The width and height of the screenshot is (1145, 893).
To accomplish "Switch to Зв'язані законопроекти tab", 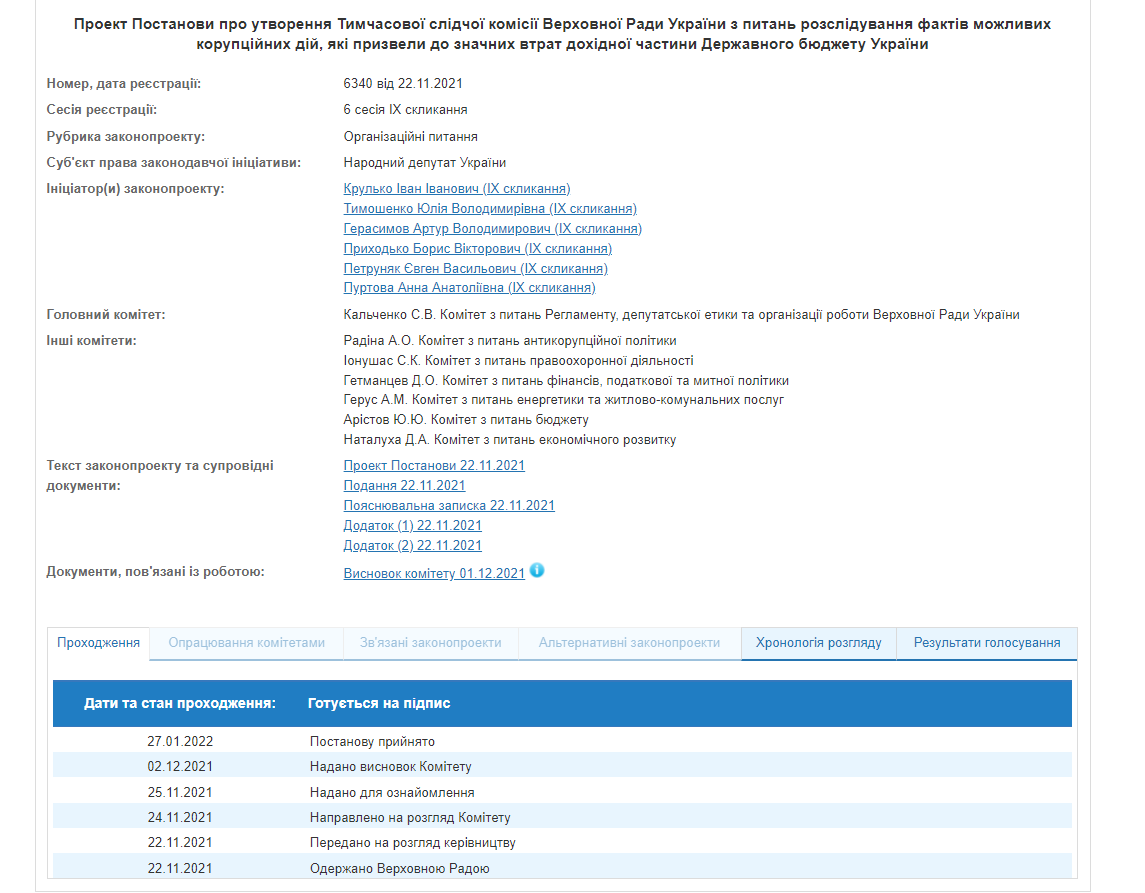I will [431, 643].
